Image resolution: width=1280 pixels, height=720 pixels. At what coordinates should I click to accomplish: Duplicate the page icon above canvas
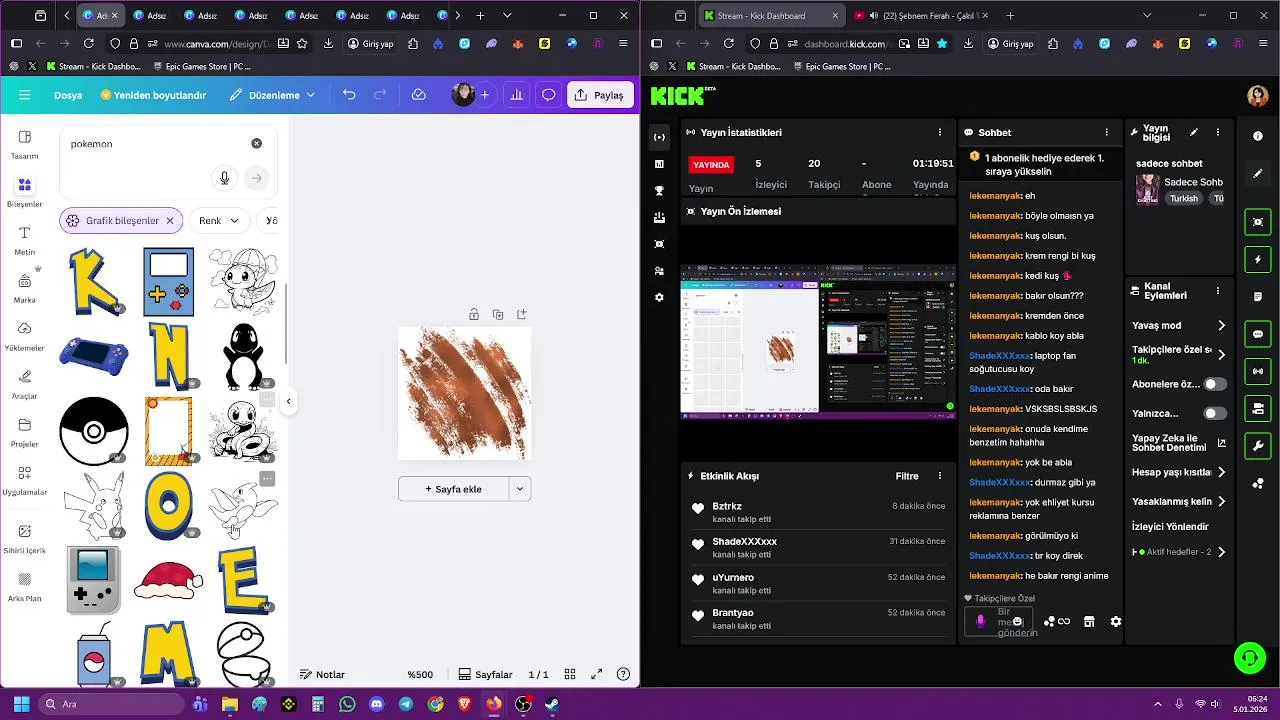coord(498,314)
